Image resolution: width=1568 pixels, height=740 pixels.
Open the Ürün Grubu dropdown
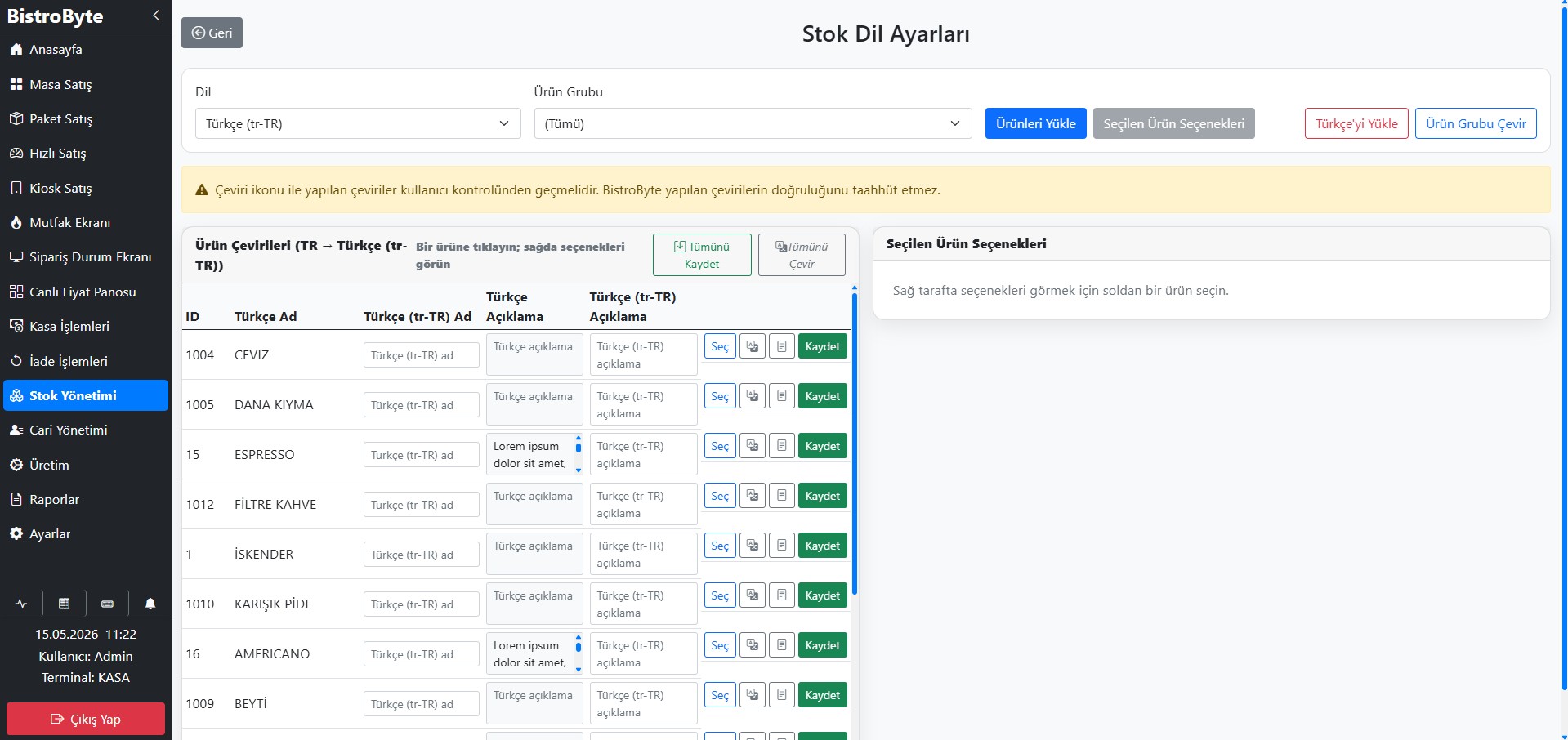pos(753,123)
